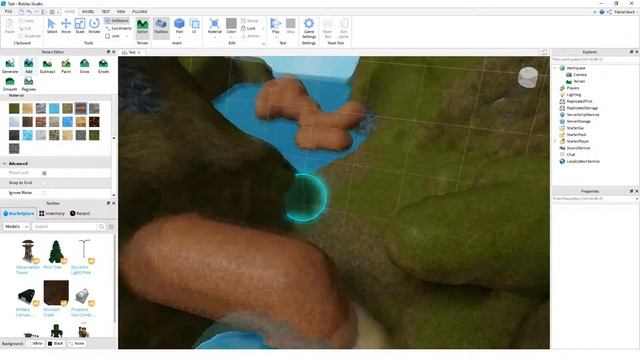This screenshot has width=640, height=360.
Task: Pick the Subtract terrain tool
Action: coord(47,66)
